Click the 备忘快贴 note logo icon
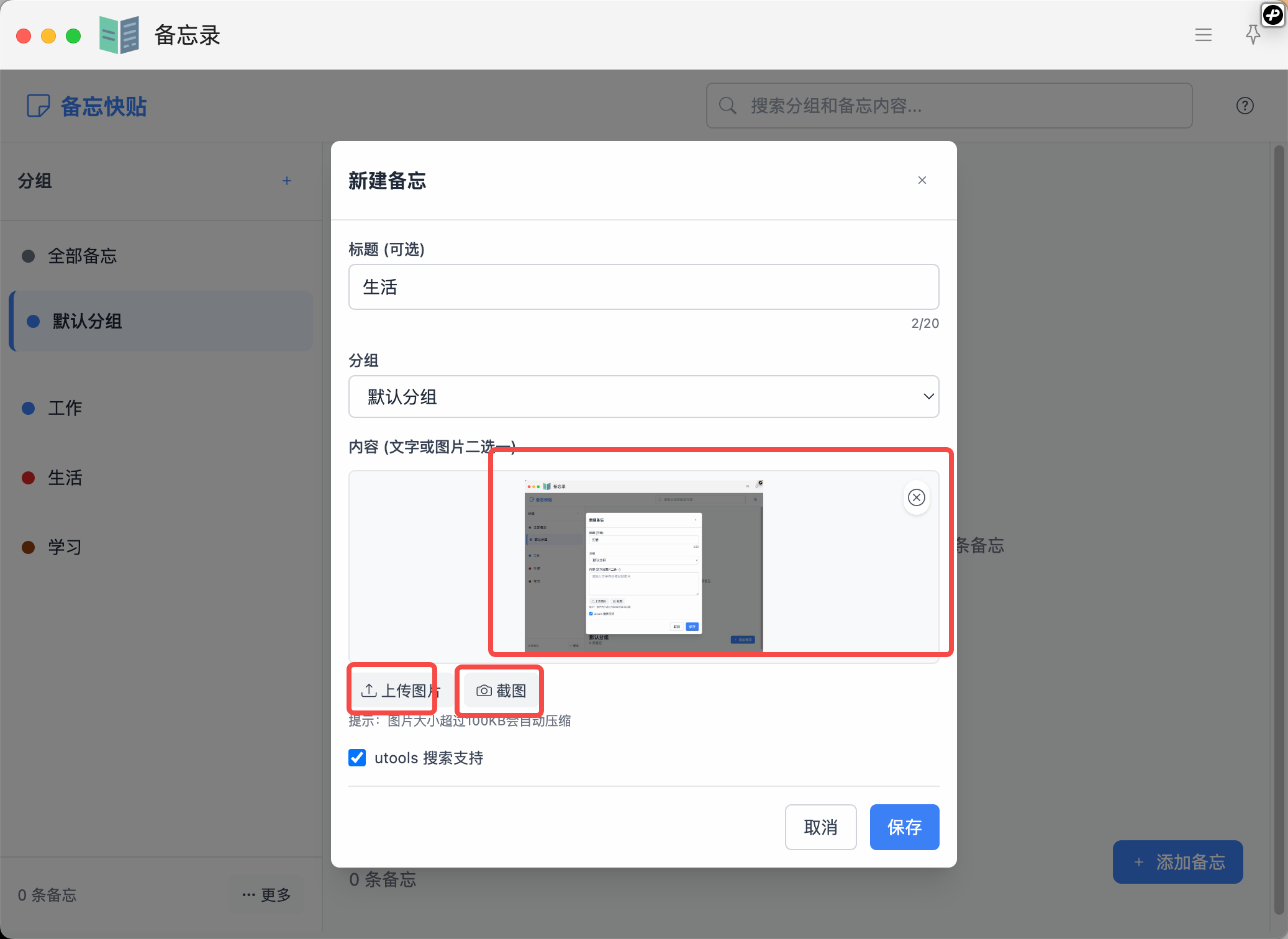This screenshot has width=1288, height=939. coord(38,106)
